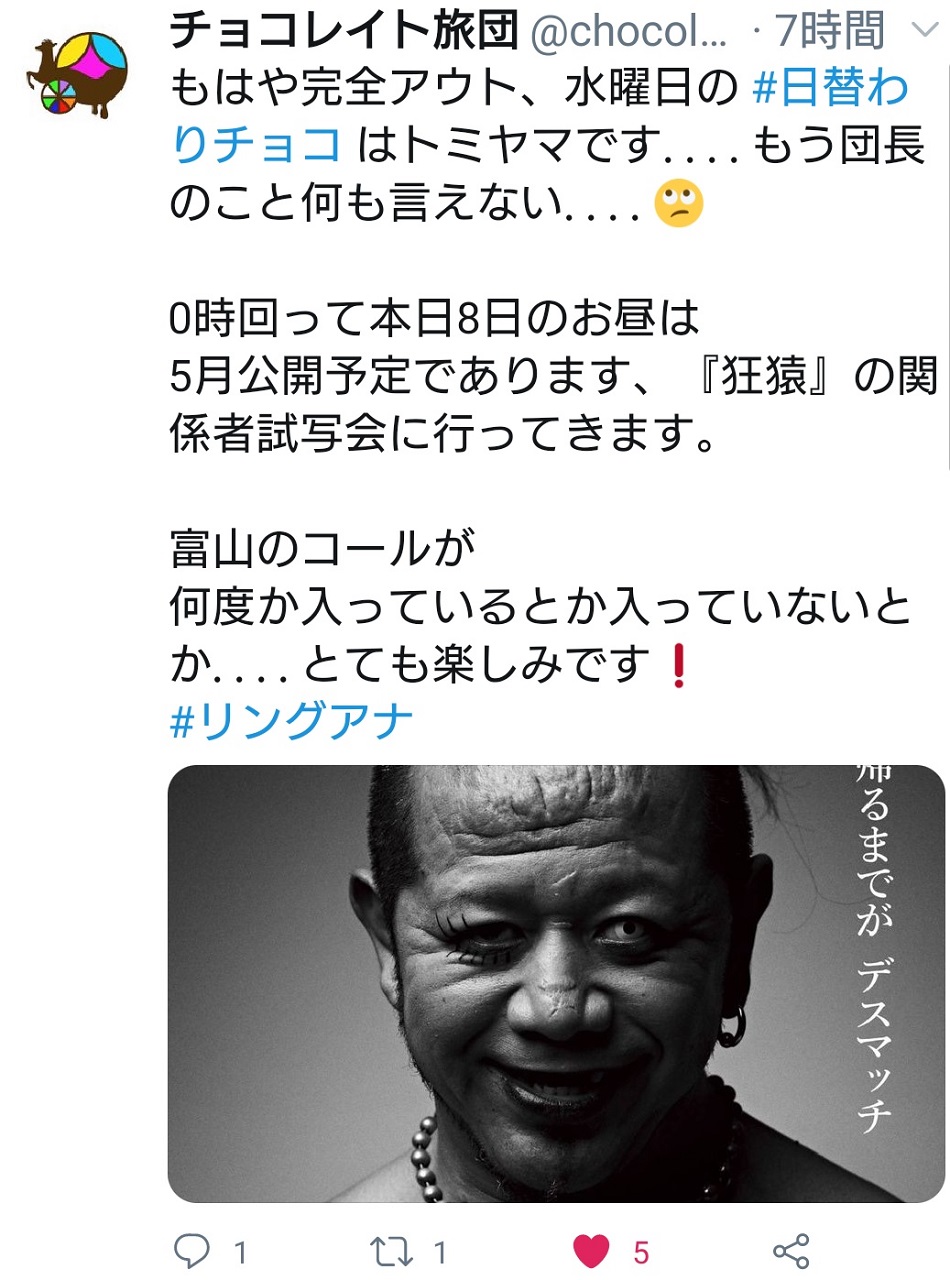Tap the like count 5
950x1280 pixels.
pyautogui.click(x=641, y=1252)
